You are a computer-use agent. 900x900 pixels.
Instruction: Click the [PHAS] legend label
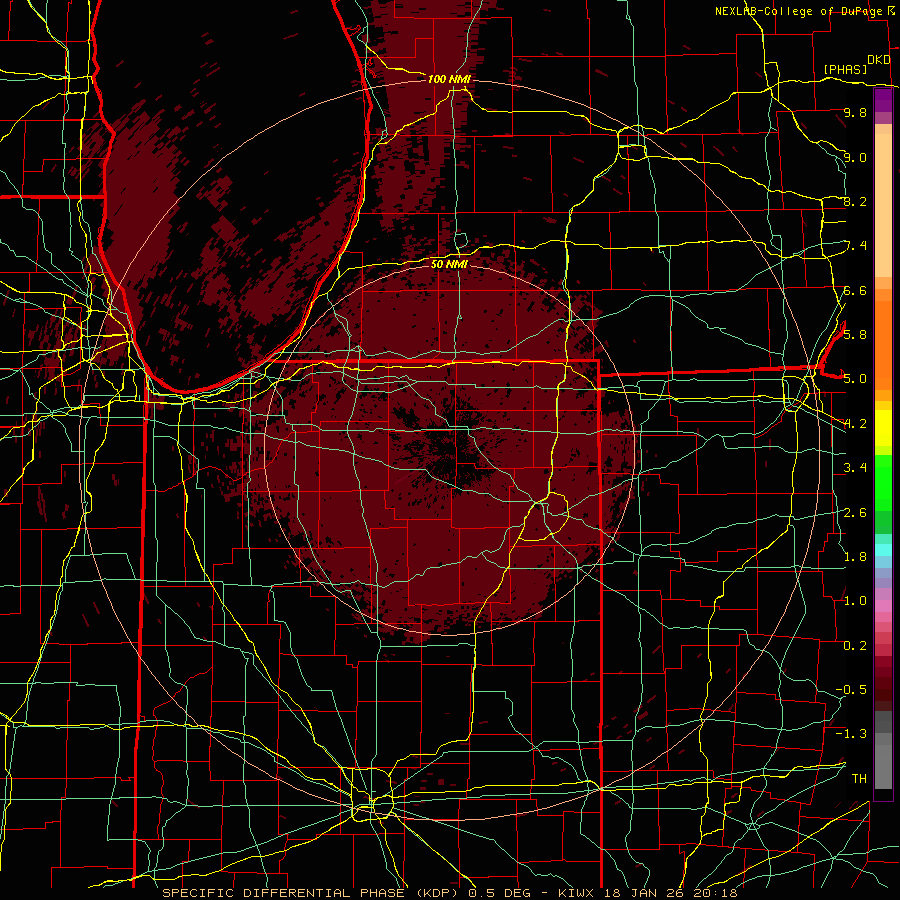point(845,70)
